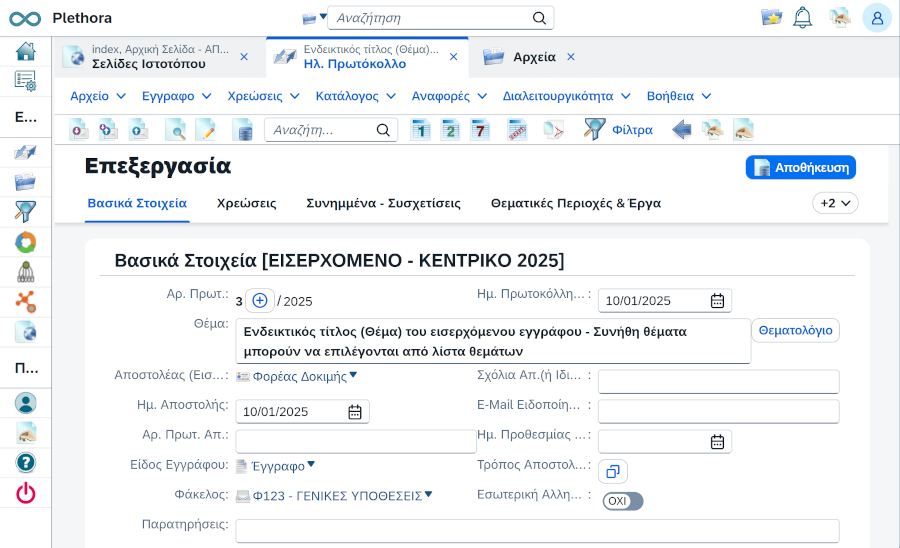The width and height of the screenshot is (900, 548).
Task: Click the first new incoming document icon
Action: pos(79,130)
